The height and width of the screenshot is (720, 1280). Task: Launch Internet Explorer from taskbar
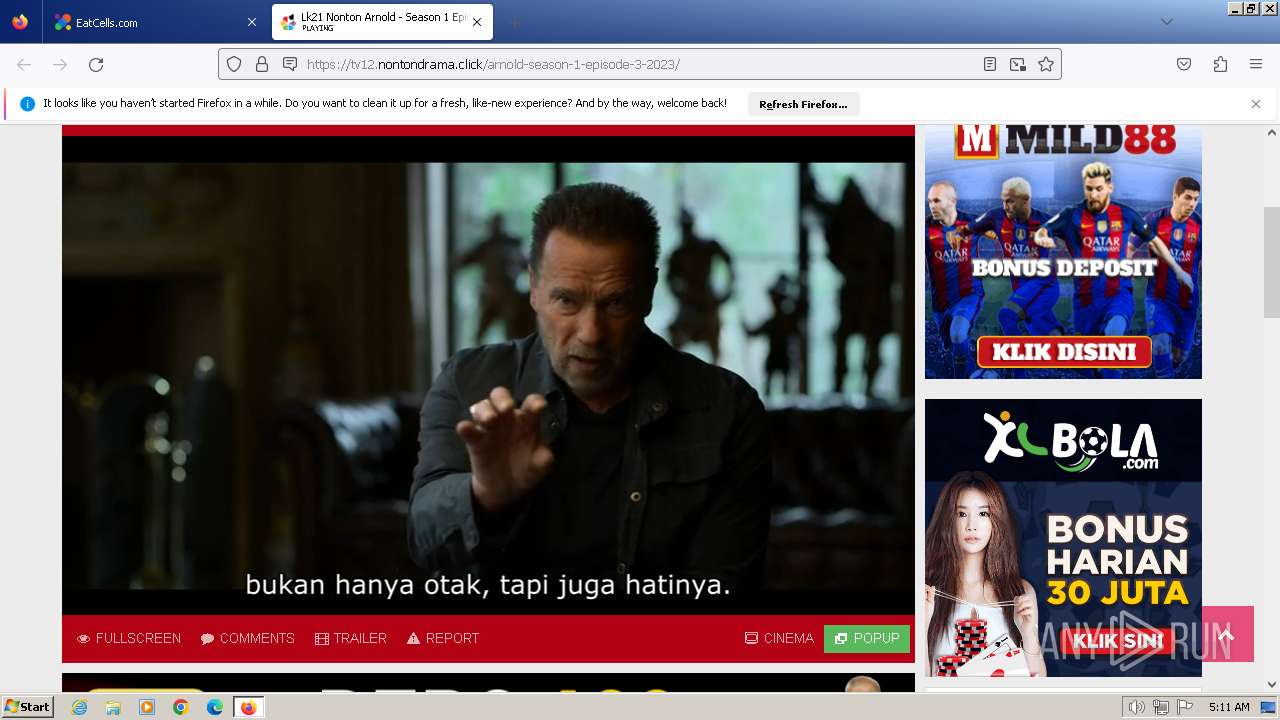point(79,707)
